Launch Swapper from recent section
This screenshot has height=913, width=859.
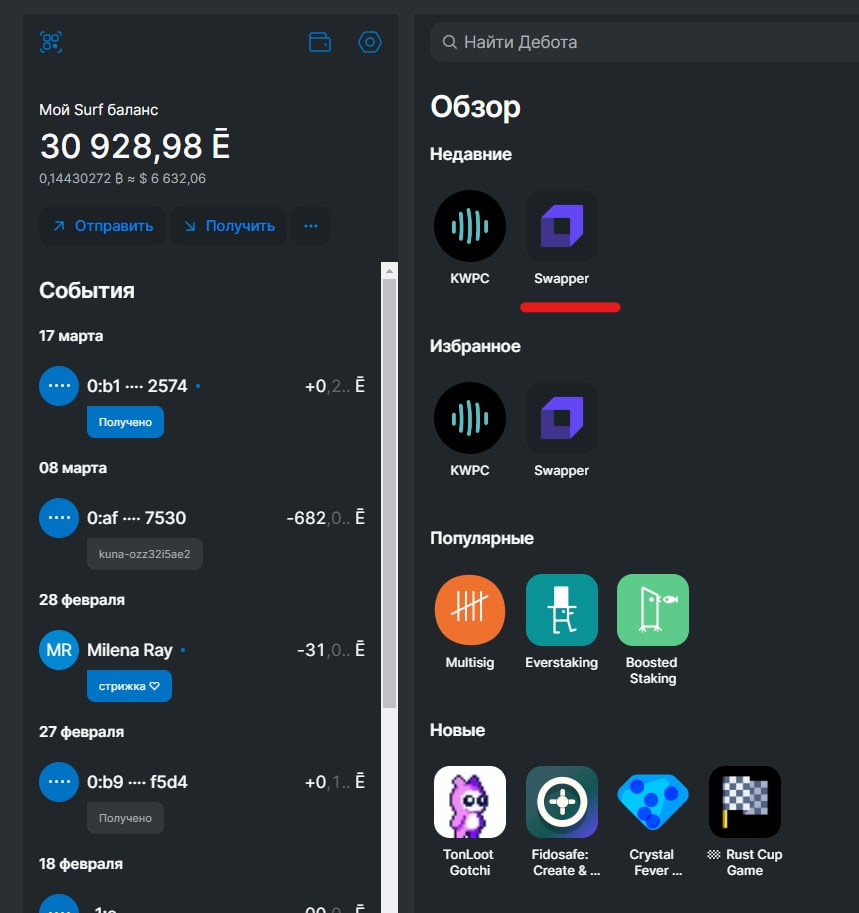(561, 226)
